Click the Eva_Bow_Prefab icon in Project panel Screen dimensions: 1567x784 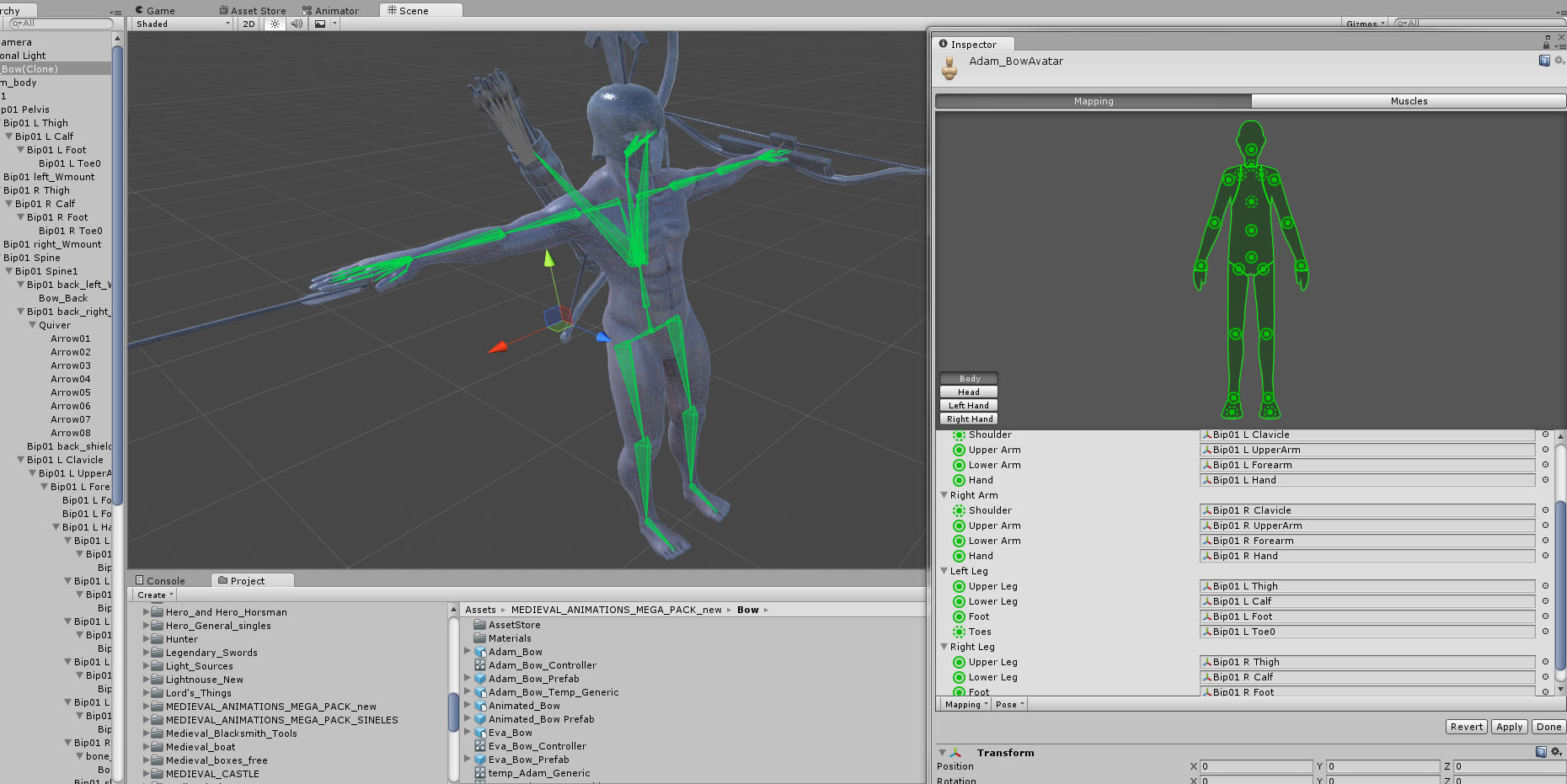click(x=479, y=759)
